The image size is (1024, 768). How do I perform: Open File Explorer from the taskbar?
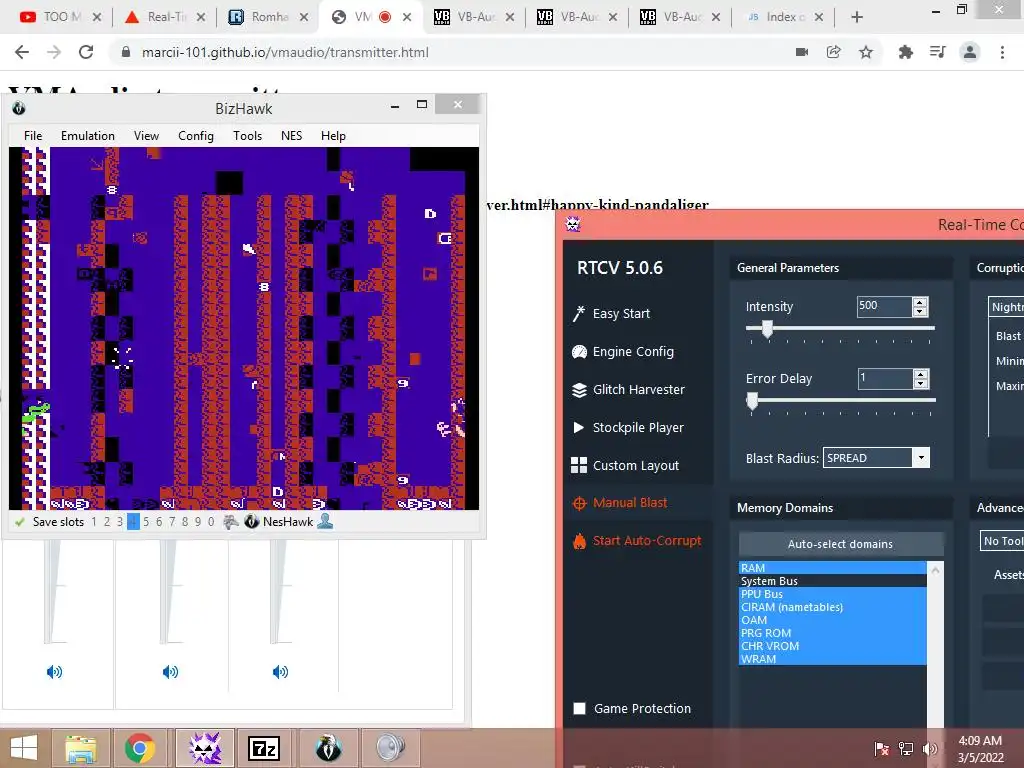(80, 748)
